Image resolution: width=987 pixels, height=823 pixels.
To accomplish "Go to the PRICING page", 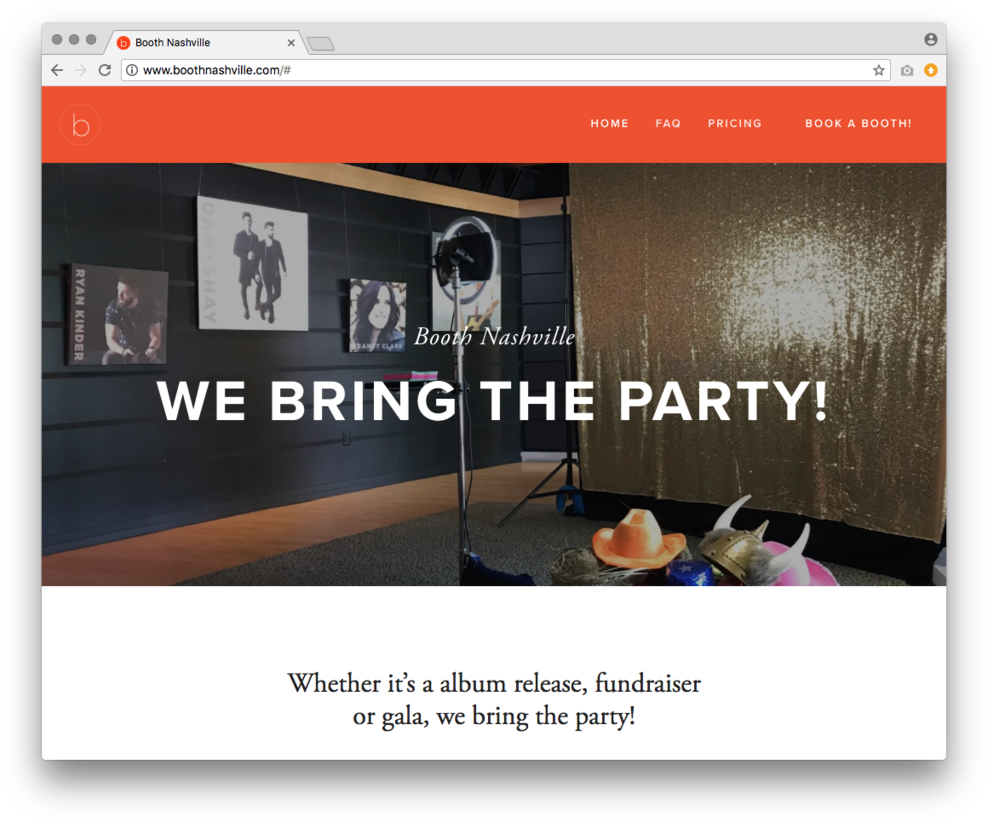I will point(735,123).
